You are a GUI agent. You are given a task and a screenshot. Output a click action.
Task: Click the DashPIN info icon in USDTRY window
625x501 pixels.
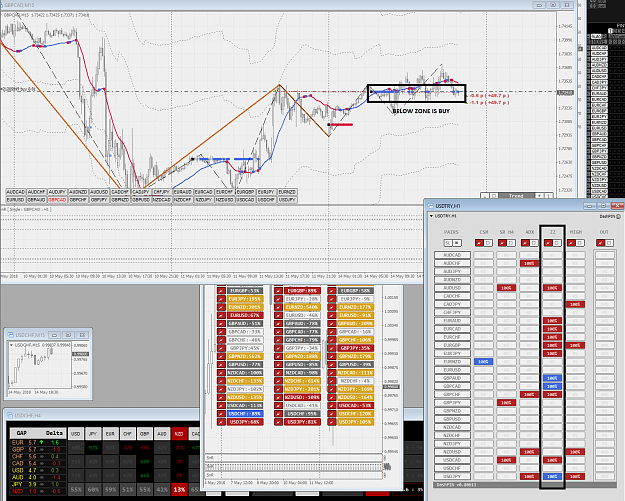coord(618,216)
